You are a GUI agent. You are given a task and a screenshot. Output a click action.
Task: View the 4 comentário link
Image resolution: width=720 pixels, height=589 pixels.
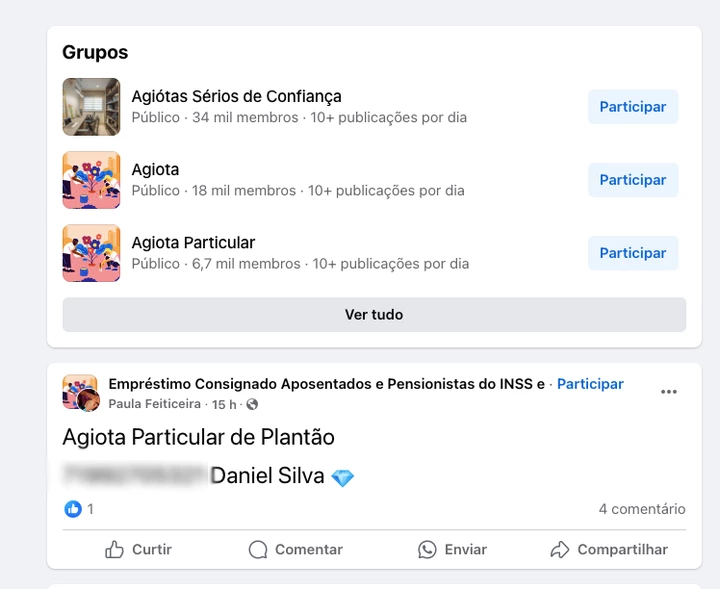point(642,509)
